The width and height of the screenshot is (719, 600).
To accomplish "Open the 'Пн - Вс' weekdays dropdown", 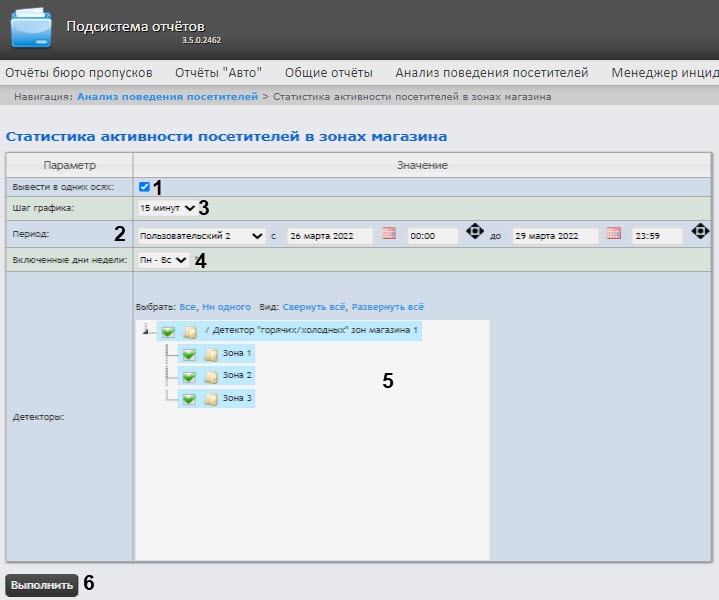I will (x=163, y=260).
